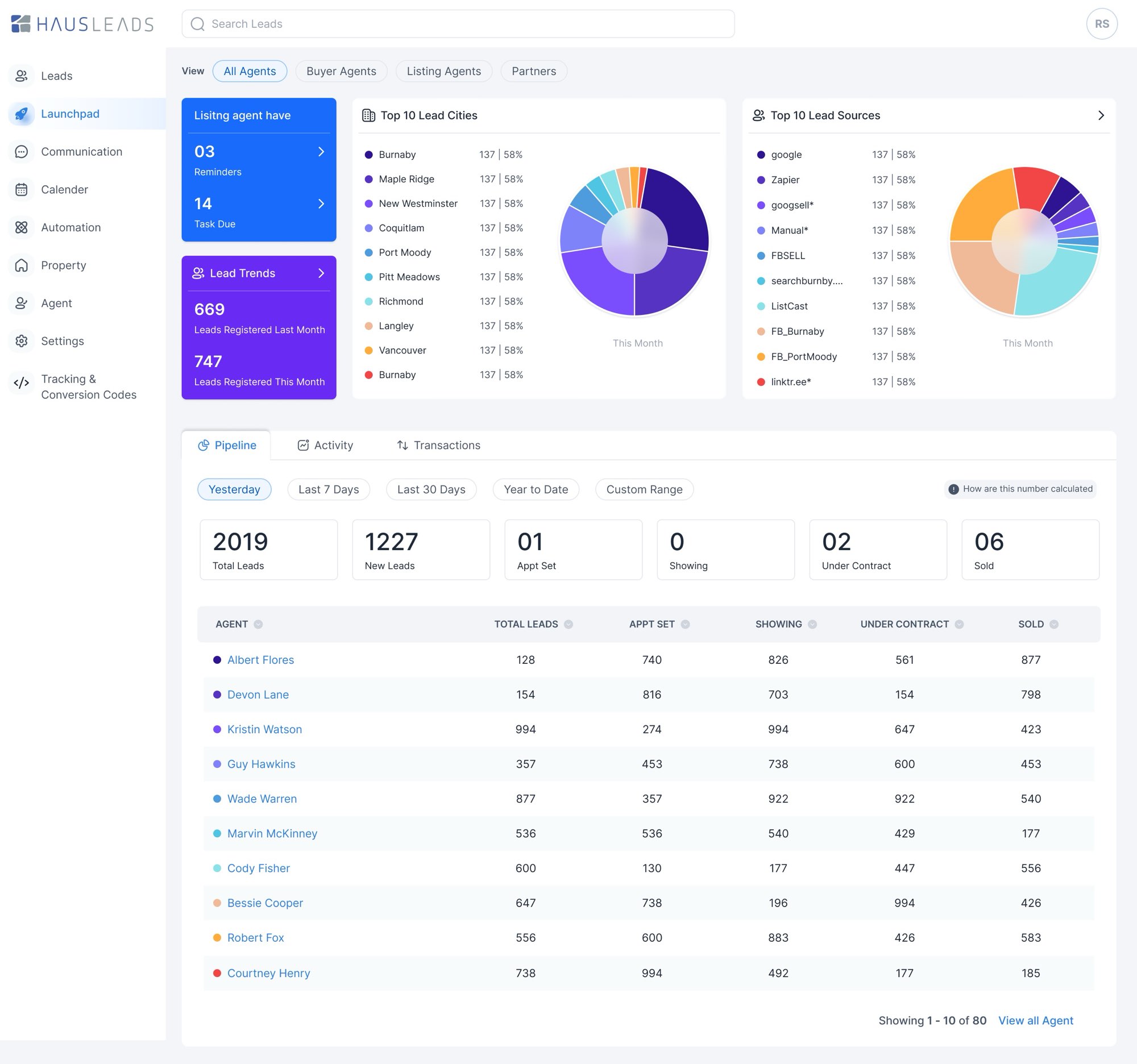
Task: Expand the 14 Task Due chevron
Action: (x=321, y=204)
